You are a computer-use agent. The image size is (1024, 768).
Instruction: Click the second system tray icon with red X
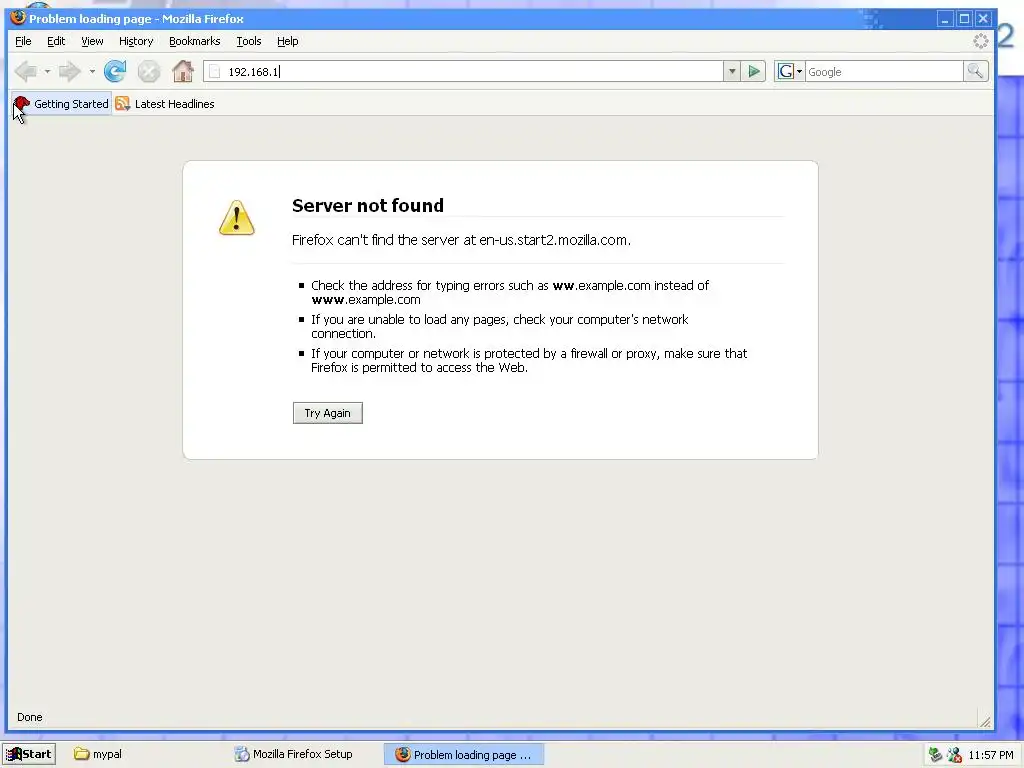(x=954, y=755)
